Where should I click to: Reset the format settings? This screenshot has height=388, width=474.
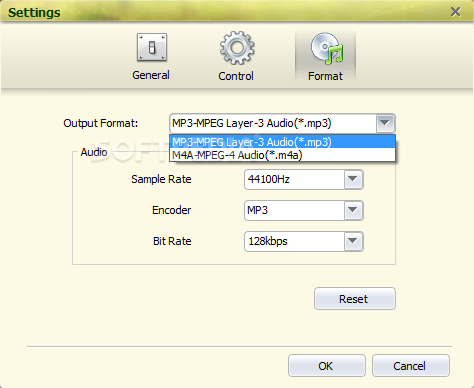coord(355,299)
